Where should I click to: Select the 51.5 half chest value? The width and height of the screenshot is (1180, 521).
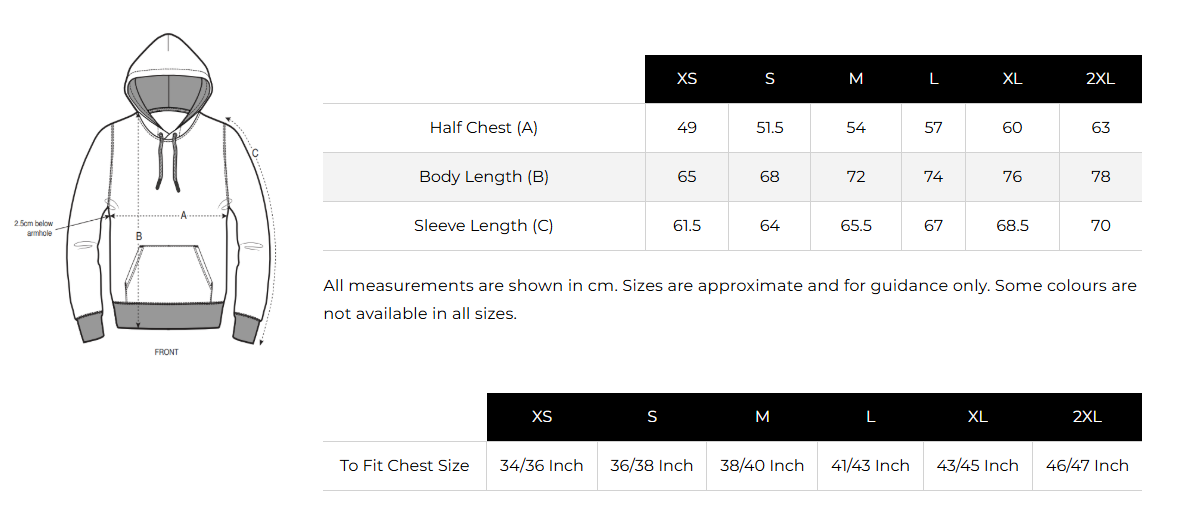[770, 128]
